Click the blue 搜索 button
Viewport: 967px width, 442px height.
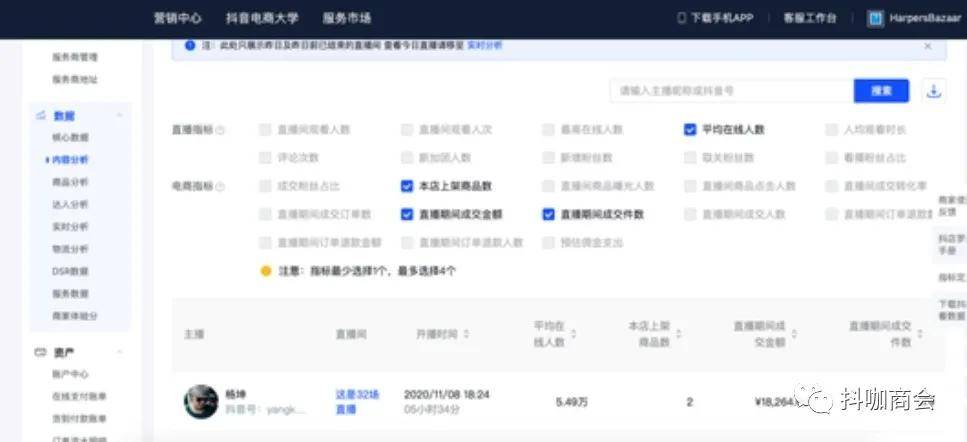click(881, 91)
